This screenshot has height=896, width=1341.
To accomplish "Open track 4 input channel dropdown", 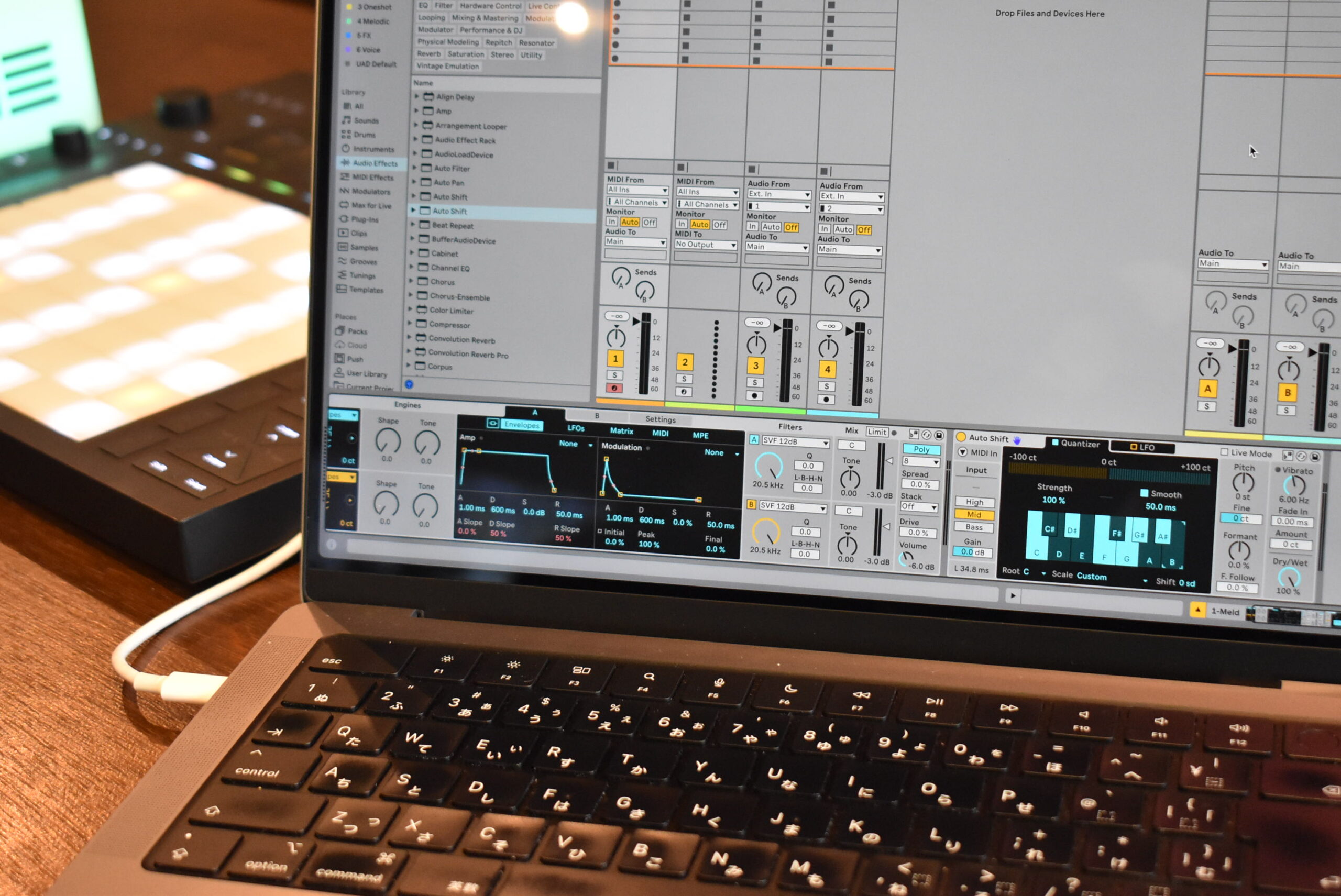I will (x=851, y=209).
